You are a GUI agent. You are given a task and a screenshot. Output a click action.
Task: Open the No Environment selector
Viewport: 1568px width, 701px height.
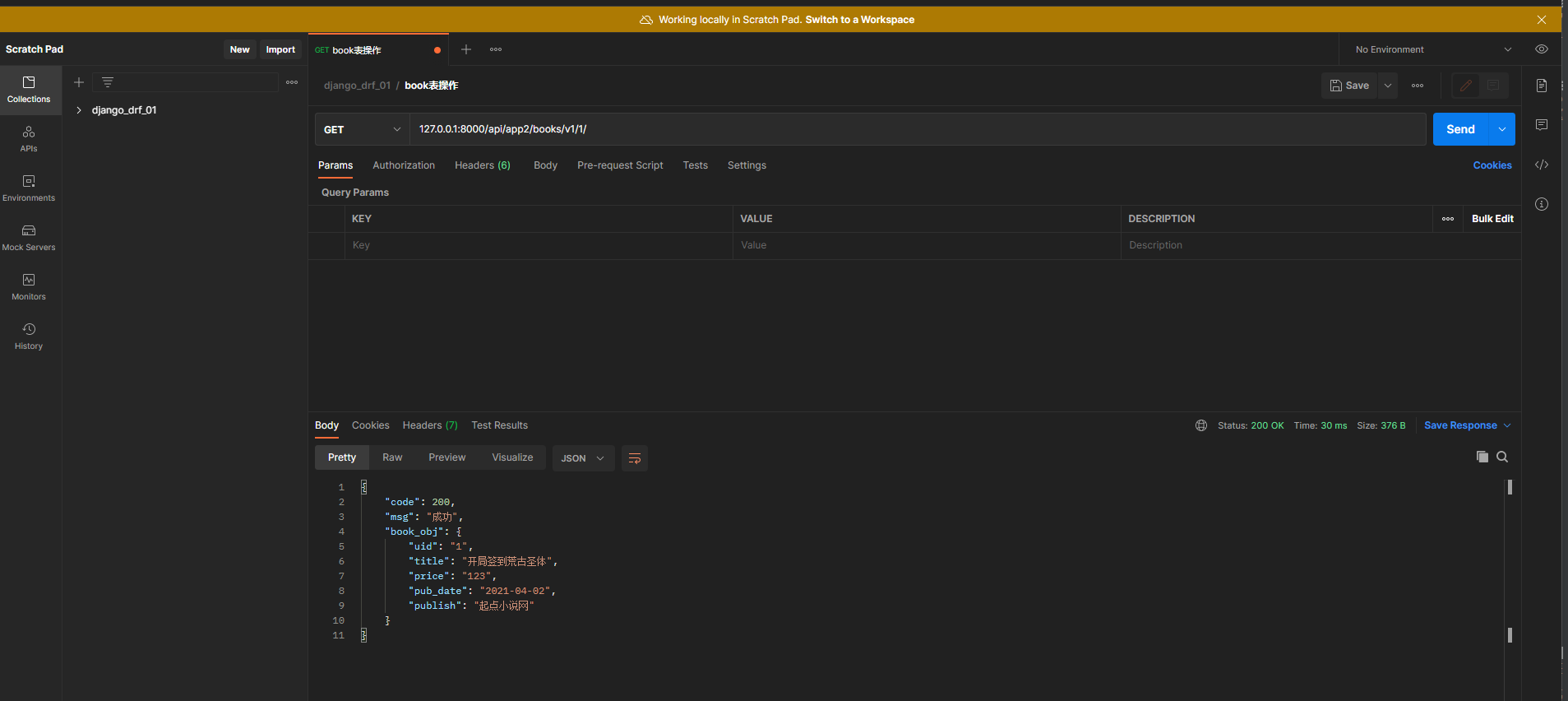point(1433,49)
